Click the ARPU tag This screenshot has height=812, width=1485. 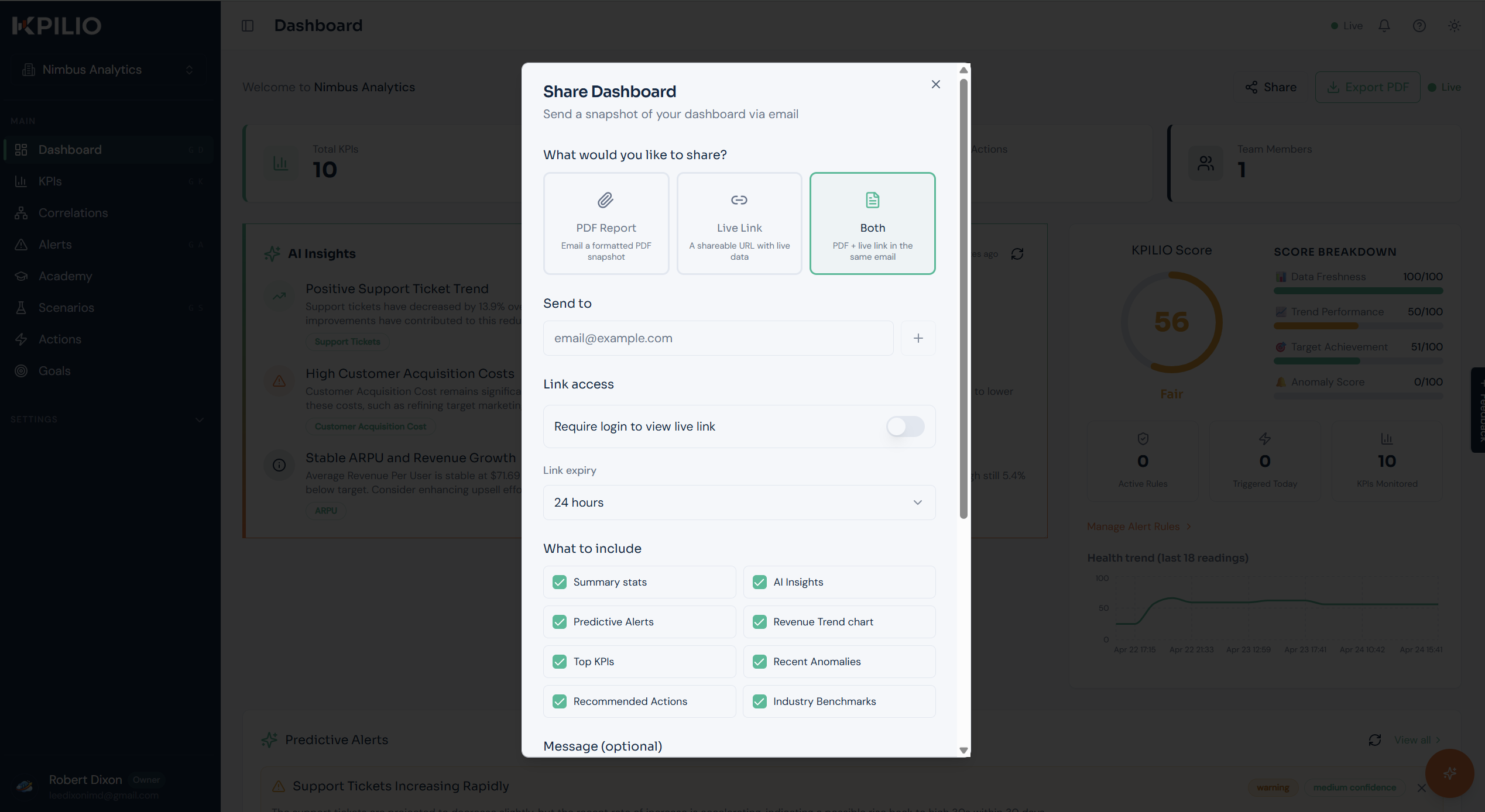coord(325,511)
